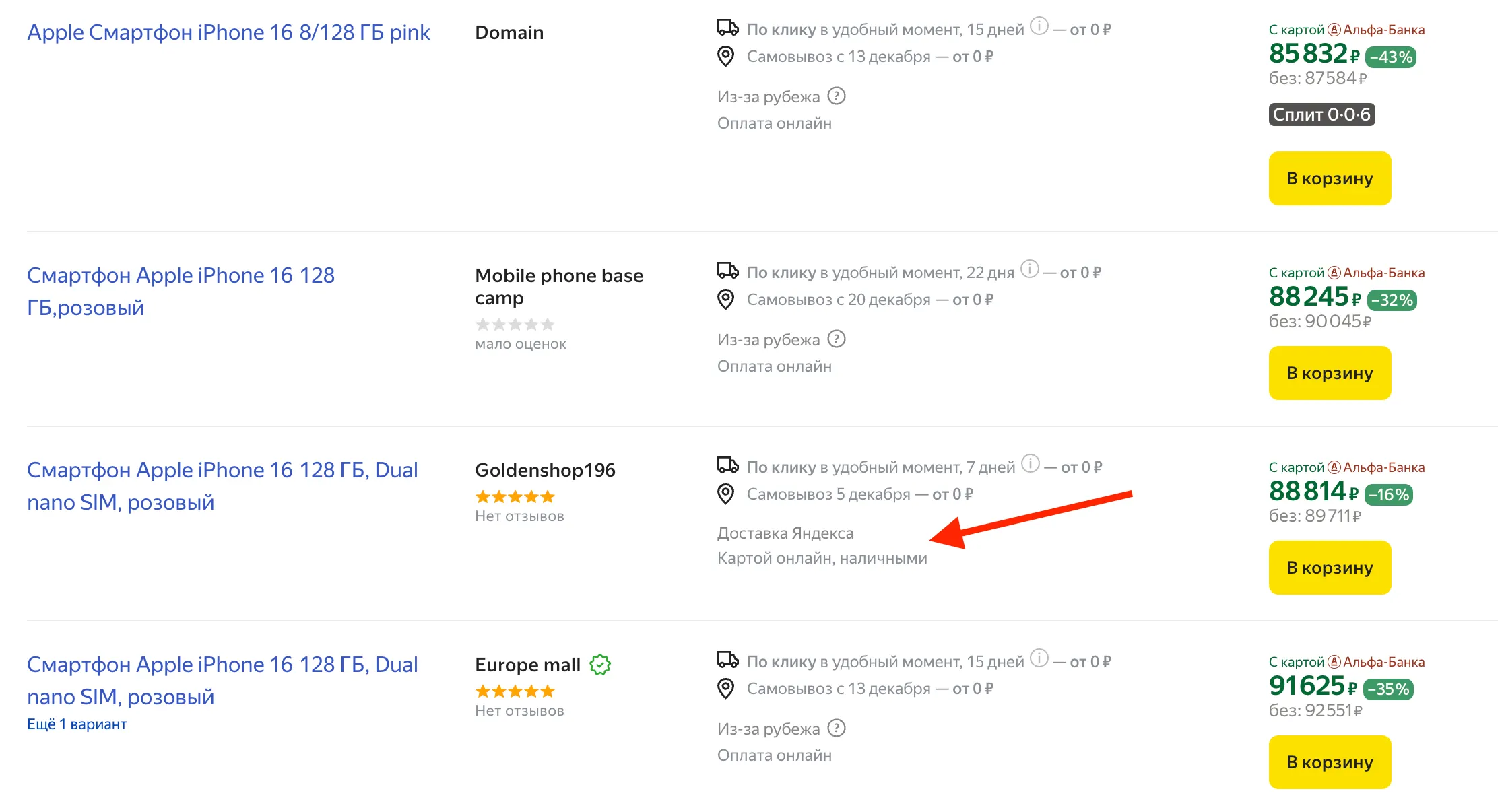Click Goldenshop196 seller name
The height and width of the screenshot is (812, 1502).
tap(545, 470)
